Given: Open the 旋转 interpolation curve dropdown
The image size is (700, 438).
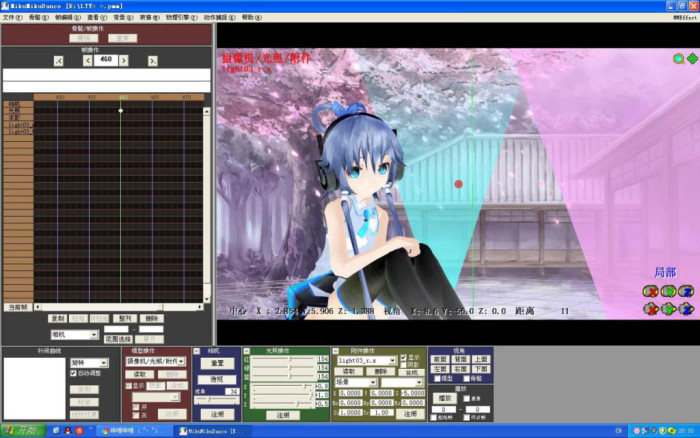Looking at the screenshot, I should tap(89, 363).
